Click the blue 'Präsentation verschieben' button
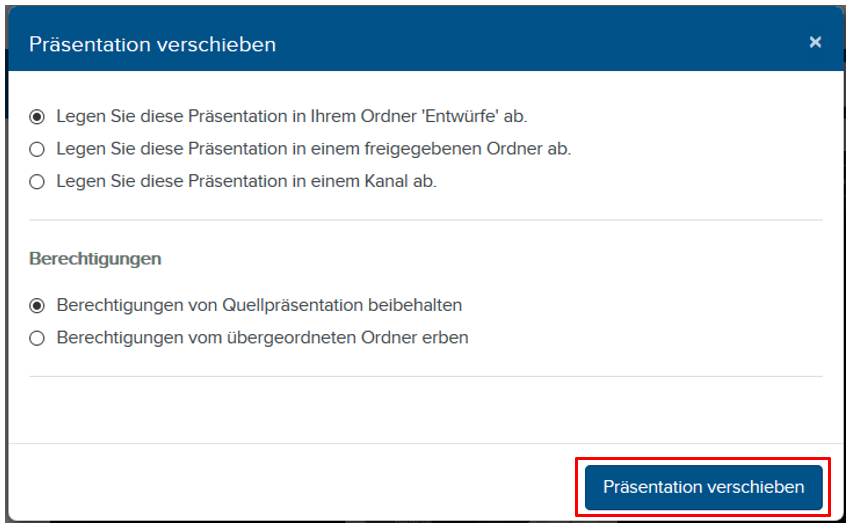Image resolution: width=853 pixels, height=529 pixels. tap(703, 487)
